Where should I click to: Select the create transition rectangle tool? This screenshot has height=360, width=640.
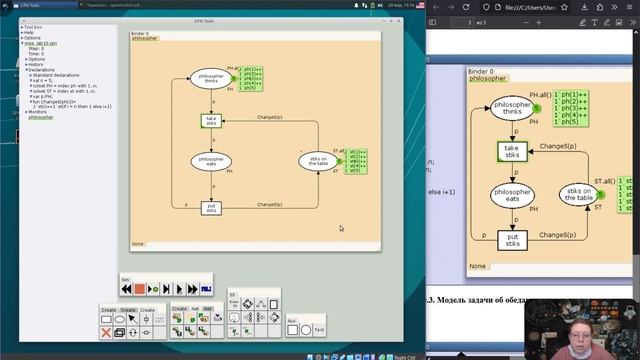106,319
